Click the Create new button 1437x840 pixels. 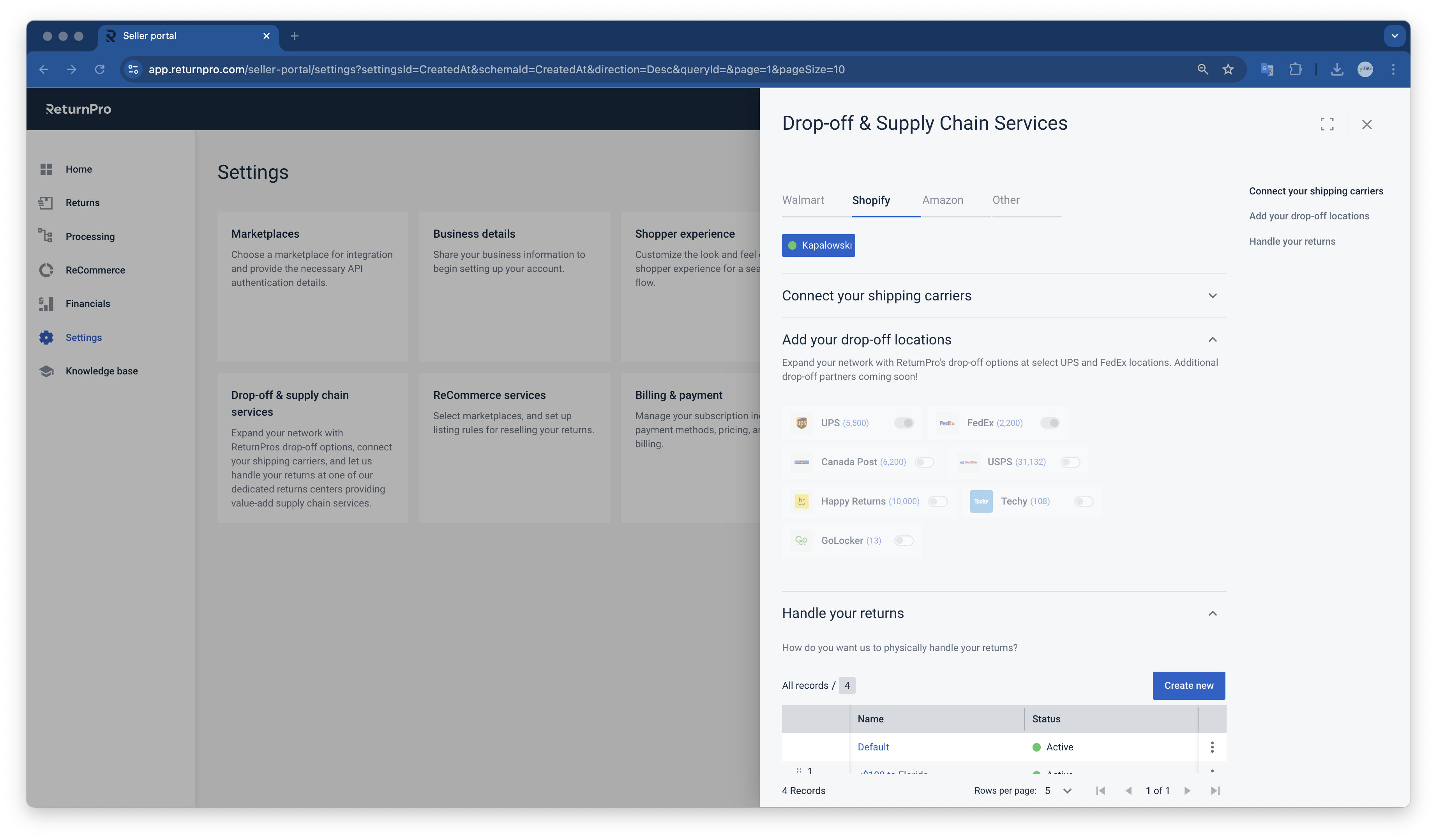1188,685
